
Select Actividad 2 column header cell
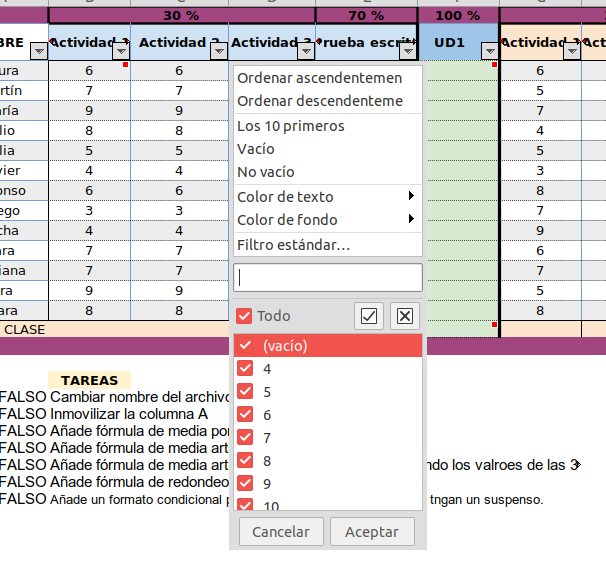pyautogui.click(x=179, y=42)
